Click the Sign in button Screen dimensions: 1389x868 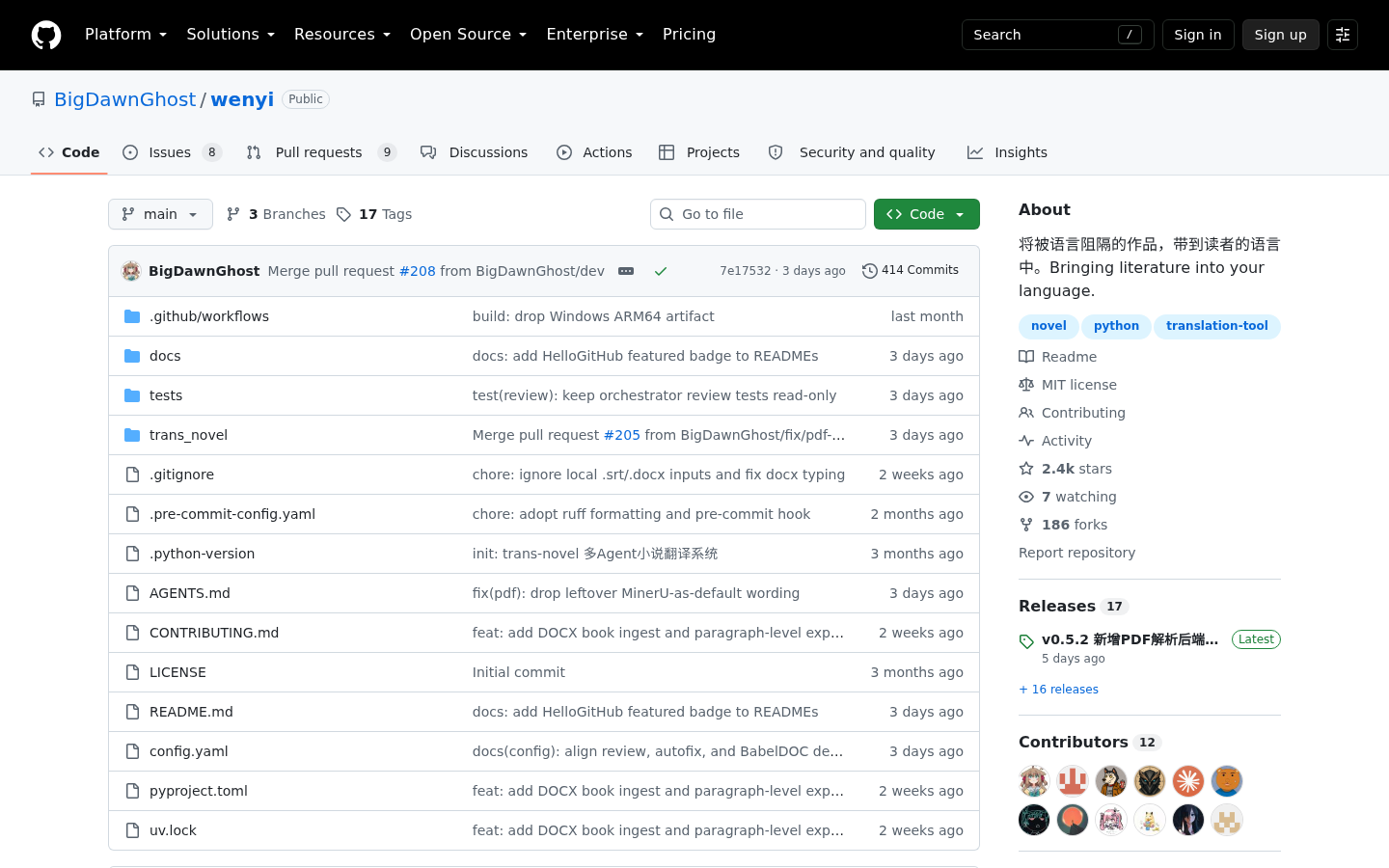1198,35
